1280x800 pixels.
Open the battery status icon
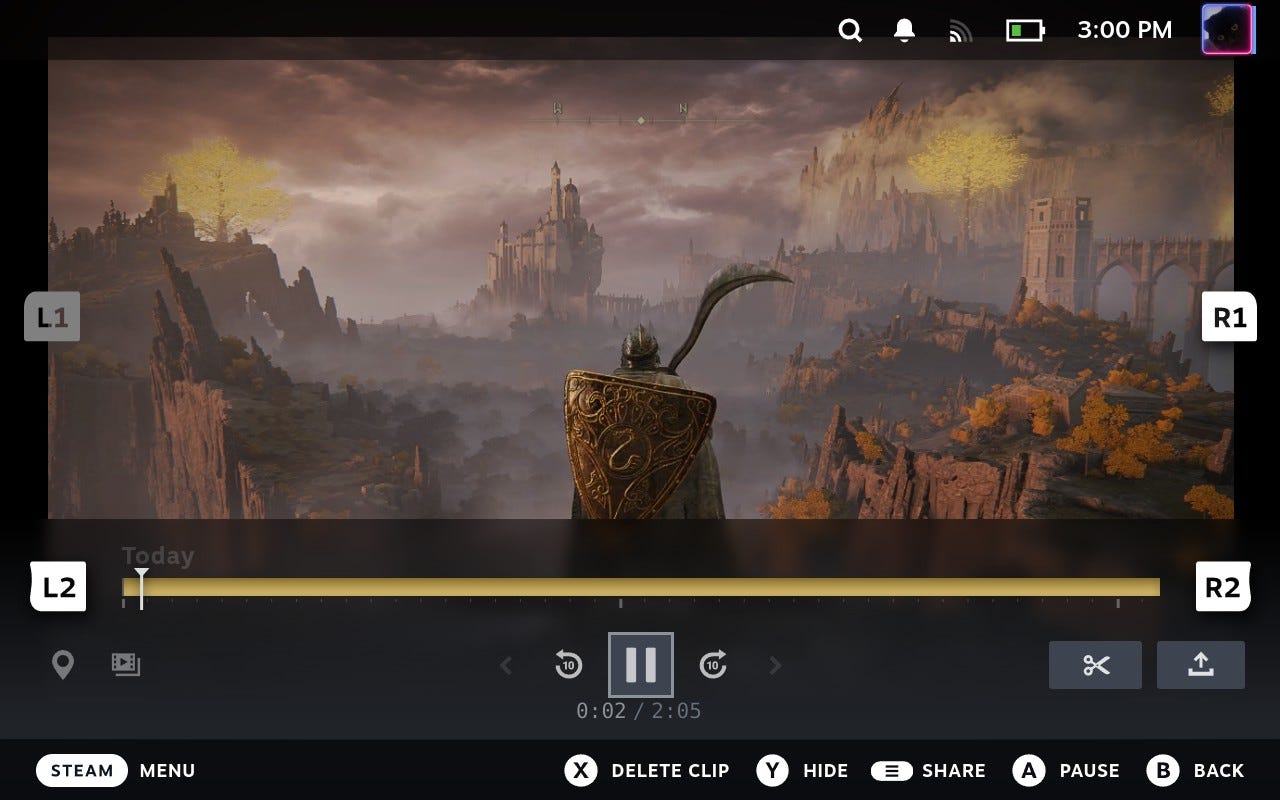(x=1024, y=31)
